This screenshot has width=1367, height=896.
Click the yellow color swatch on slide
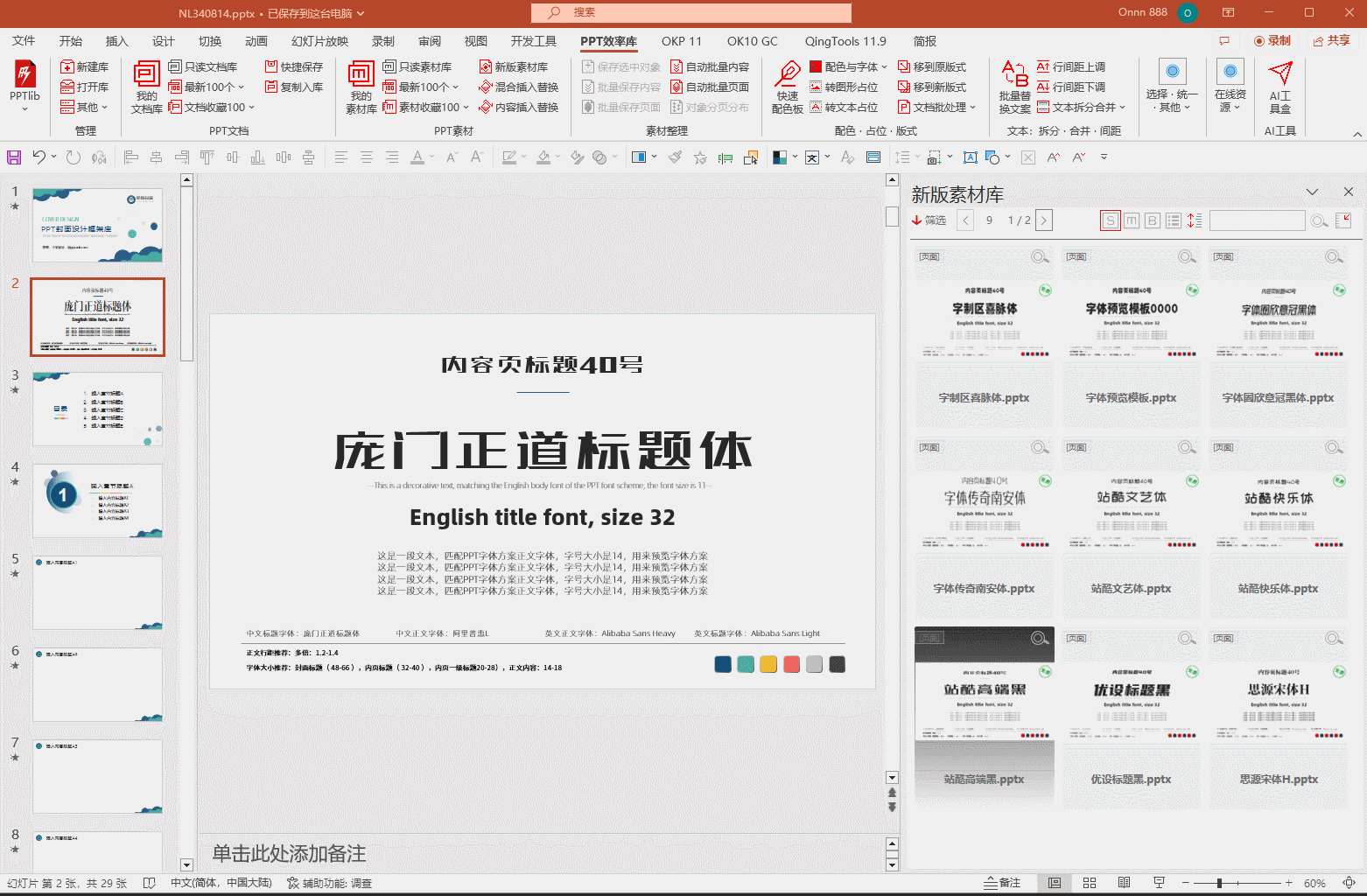pyautogui.click(x=768, y=664)
